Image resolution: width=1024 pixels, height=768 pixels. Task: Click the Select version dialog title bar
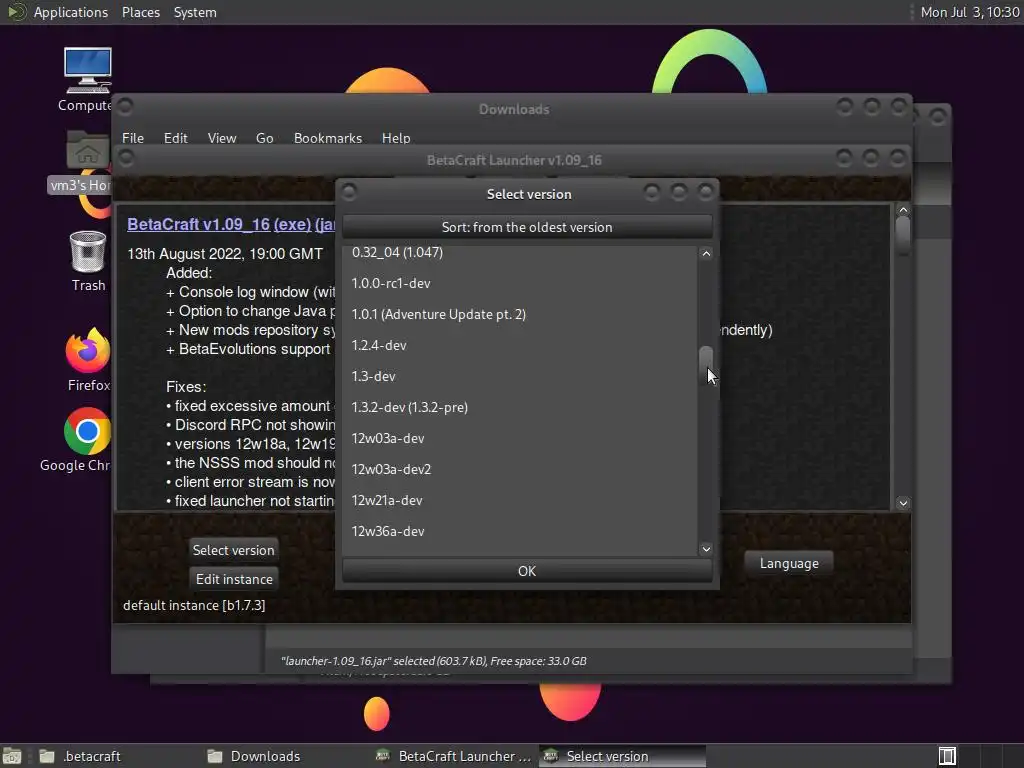(x=528, y=194)
